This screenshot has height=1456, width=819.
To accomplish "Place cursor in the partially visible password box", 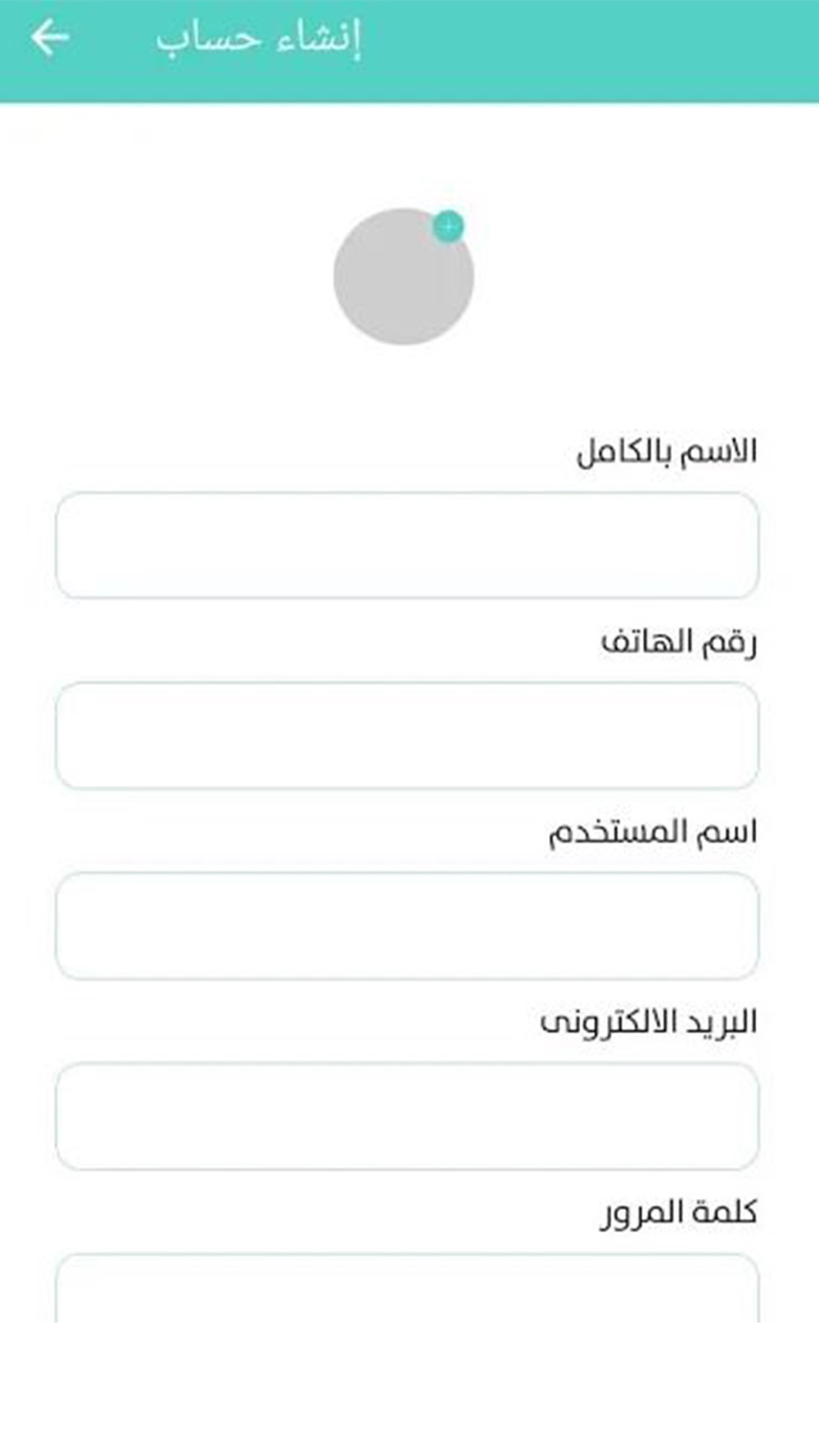I will (407, 1287).
